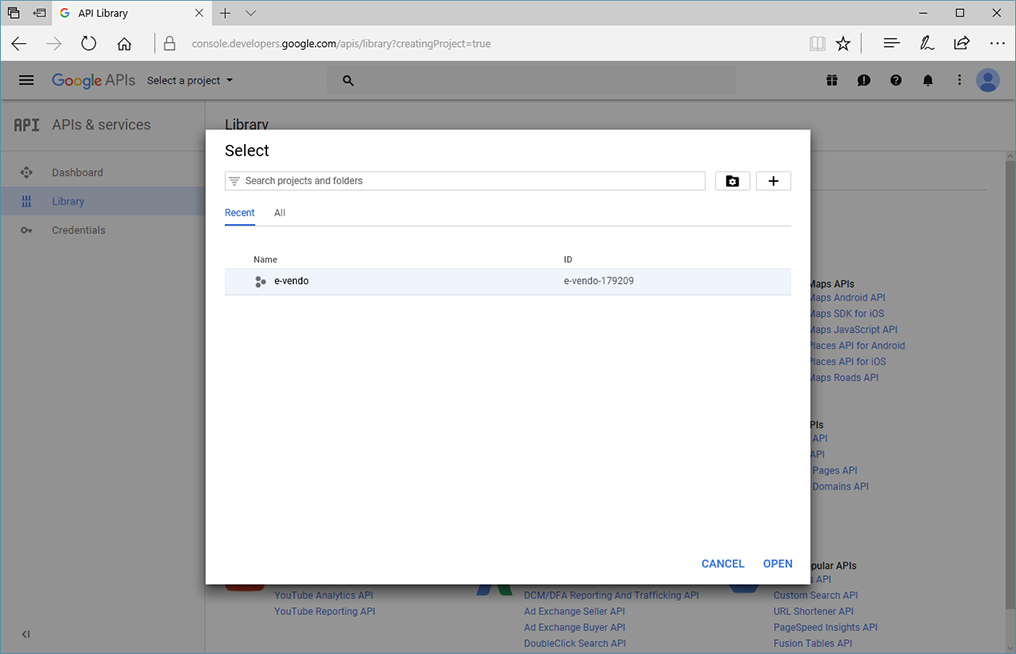Open a new browser tab
This screenshot has height=654, width=1016.
pos(225,13)
